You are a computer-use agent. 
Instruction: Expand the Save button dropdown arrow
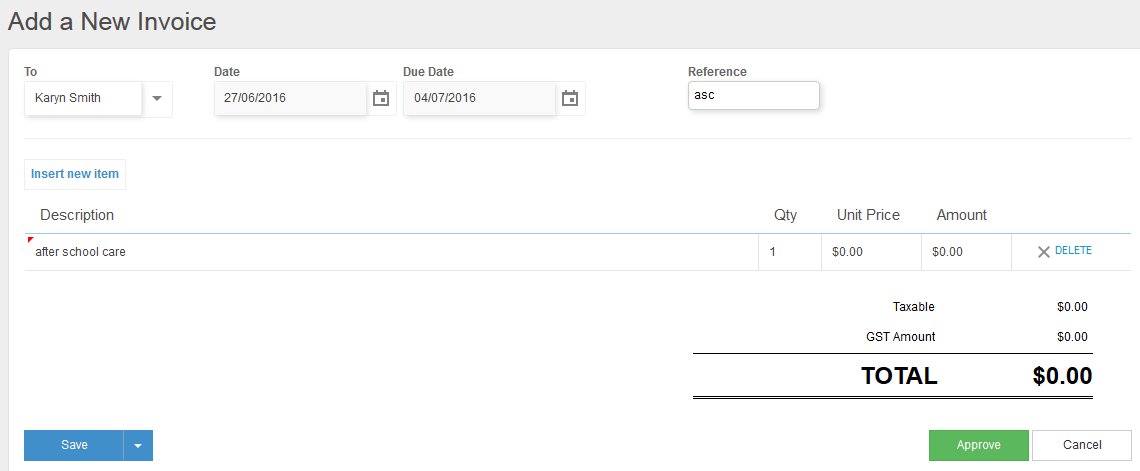[x=138, y=445]
